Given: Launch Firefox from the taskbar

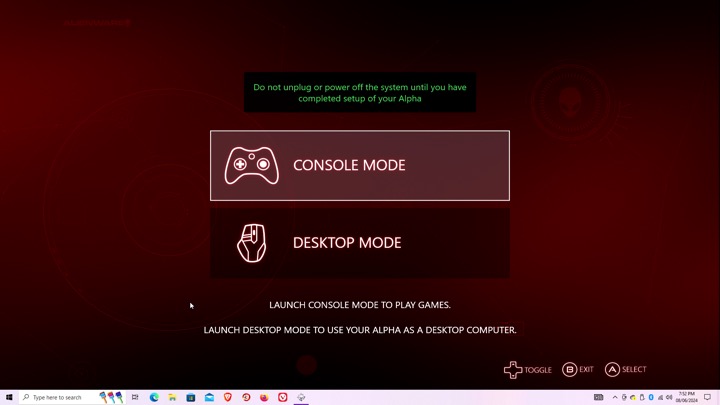Looking at the screenshot, I should tap(264, 397).
